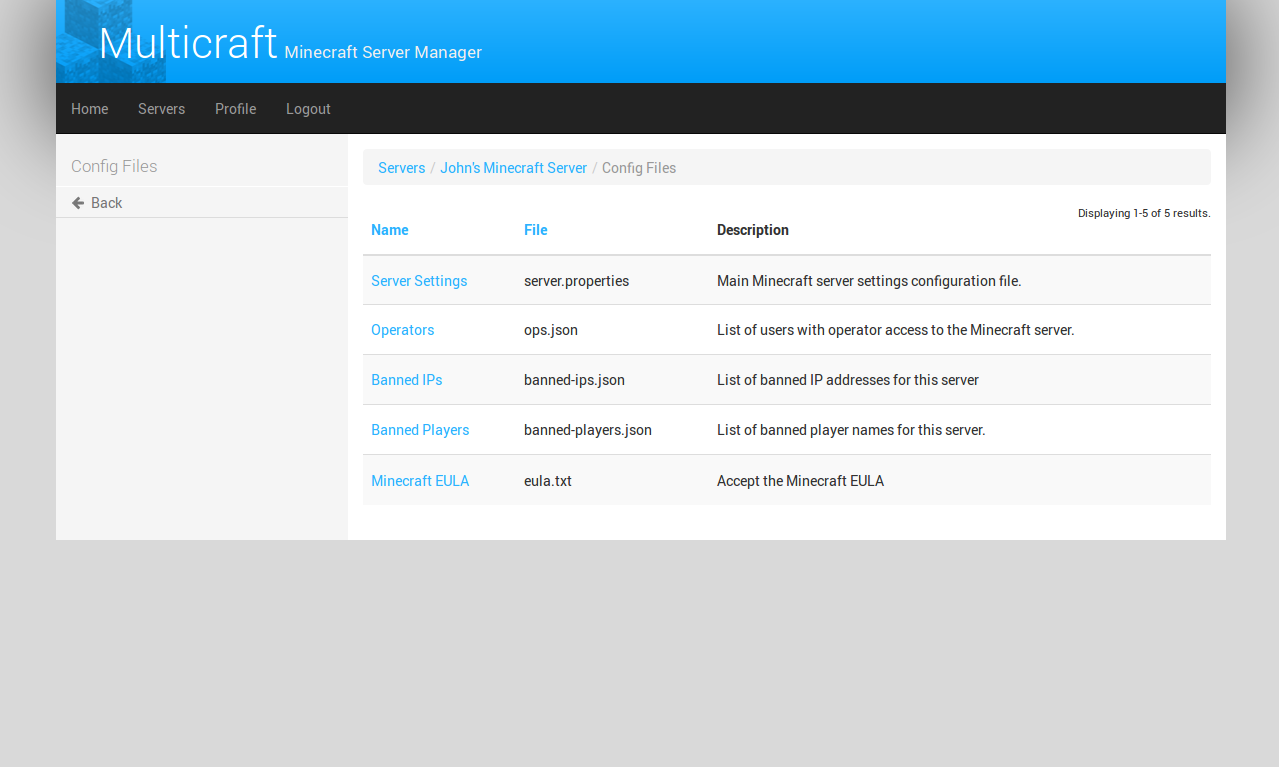1279x767 pixels.
Task: Click the eula.txt file name
Action: point(548,481)
